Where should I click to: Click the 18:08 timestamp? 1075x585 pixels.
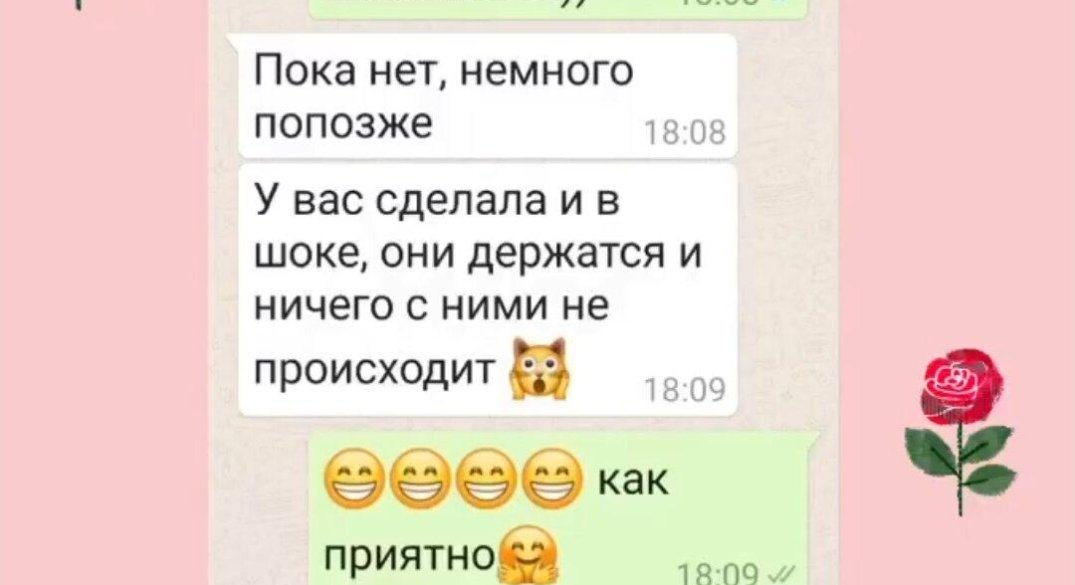coord(686,132)
